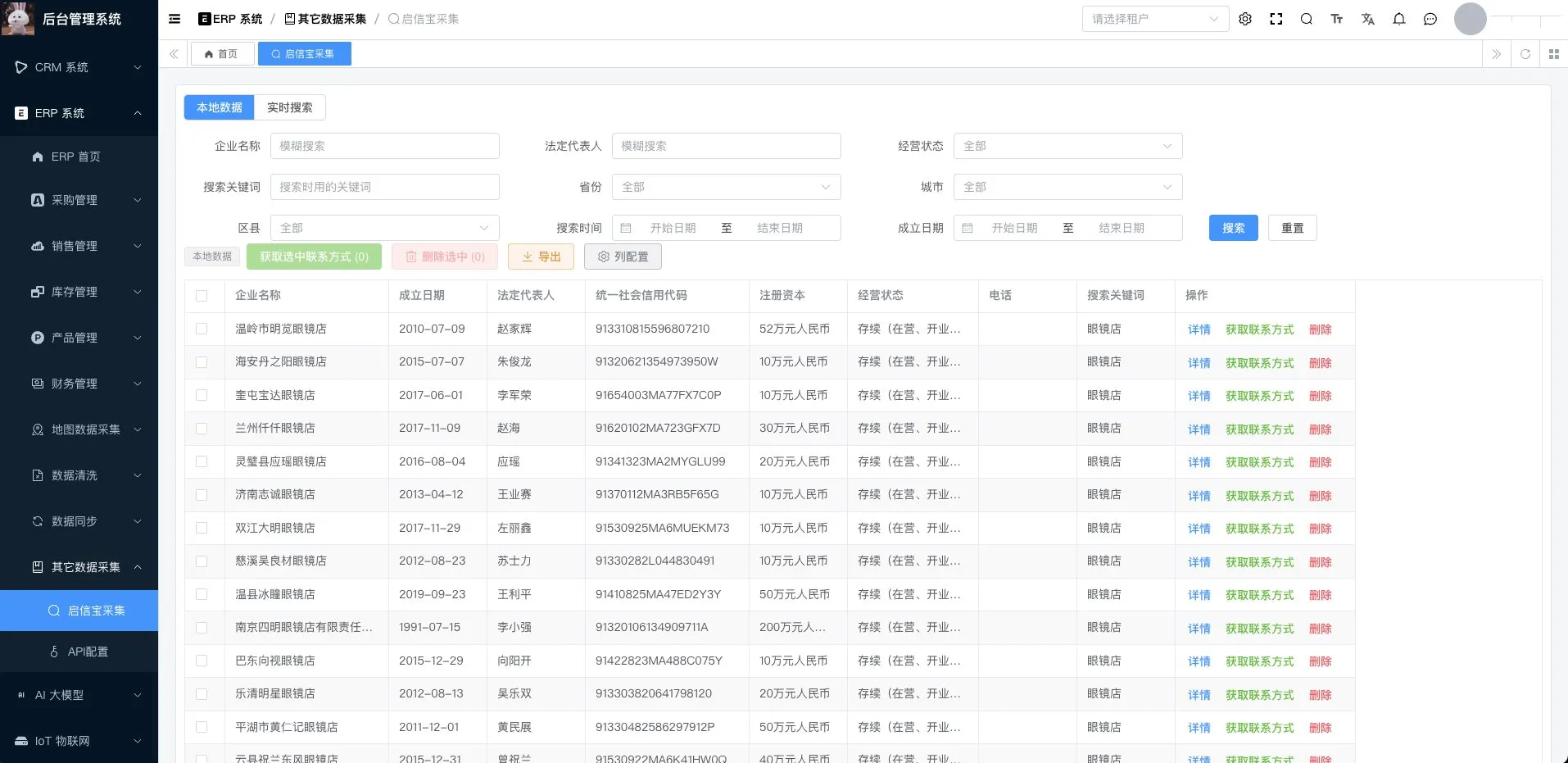Focus the 企业名称 search input
Screen dimensions: 1568x763
pyautogui.click(x=384, y=146)
